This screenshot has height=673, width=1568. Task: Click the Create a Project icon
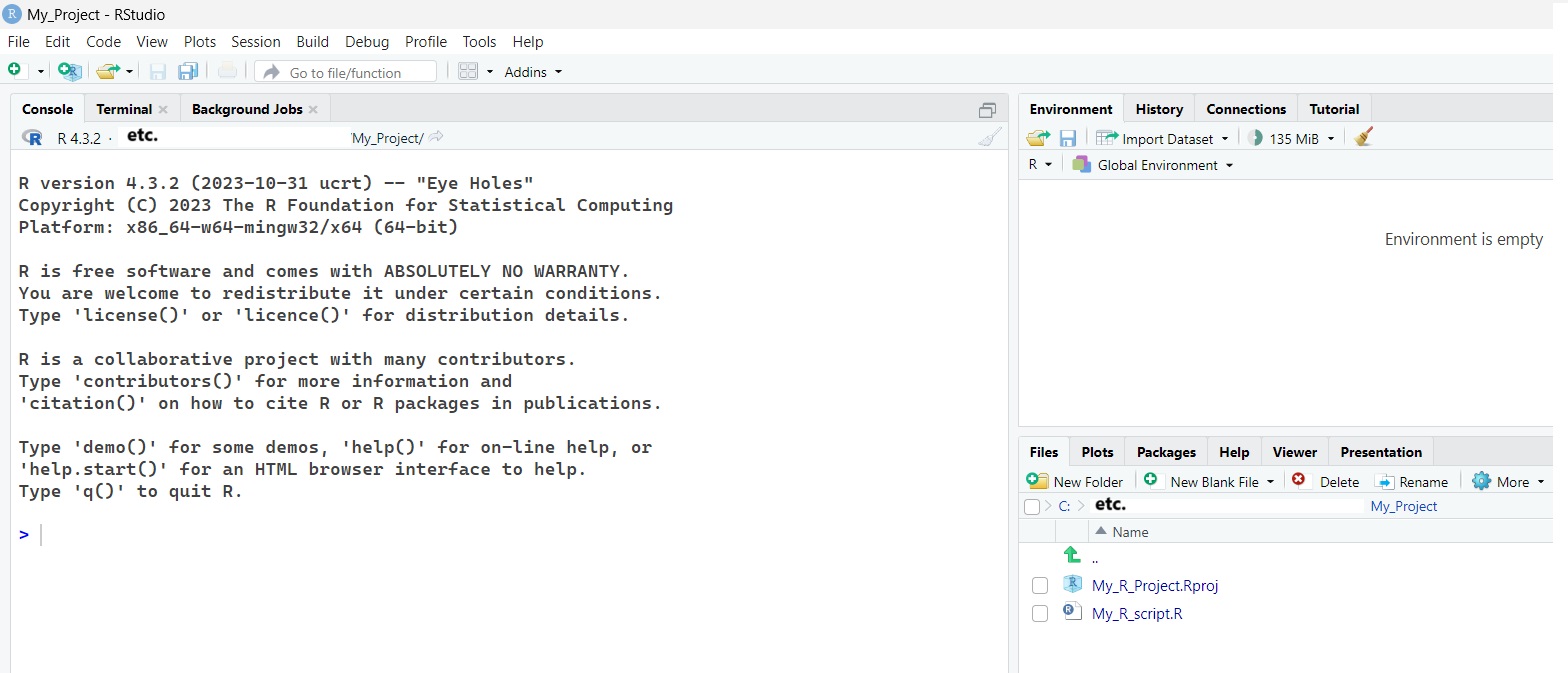point(69,71)
